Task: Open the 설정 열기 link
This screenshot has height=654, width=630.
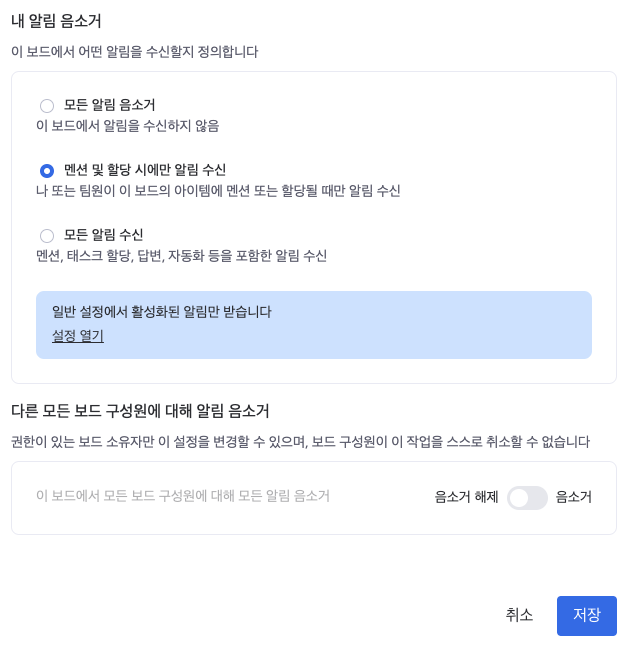Action: [x=78, y=336]
